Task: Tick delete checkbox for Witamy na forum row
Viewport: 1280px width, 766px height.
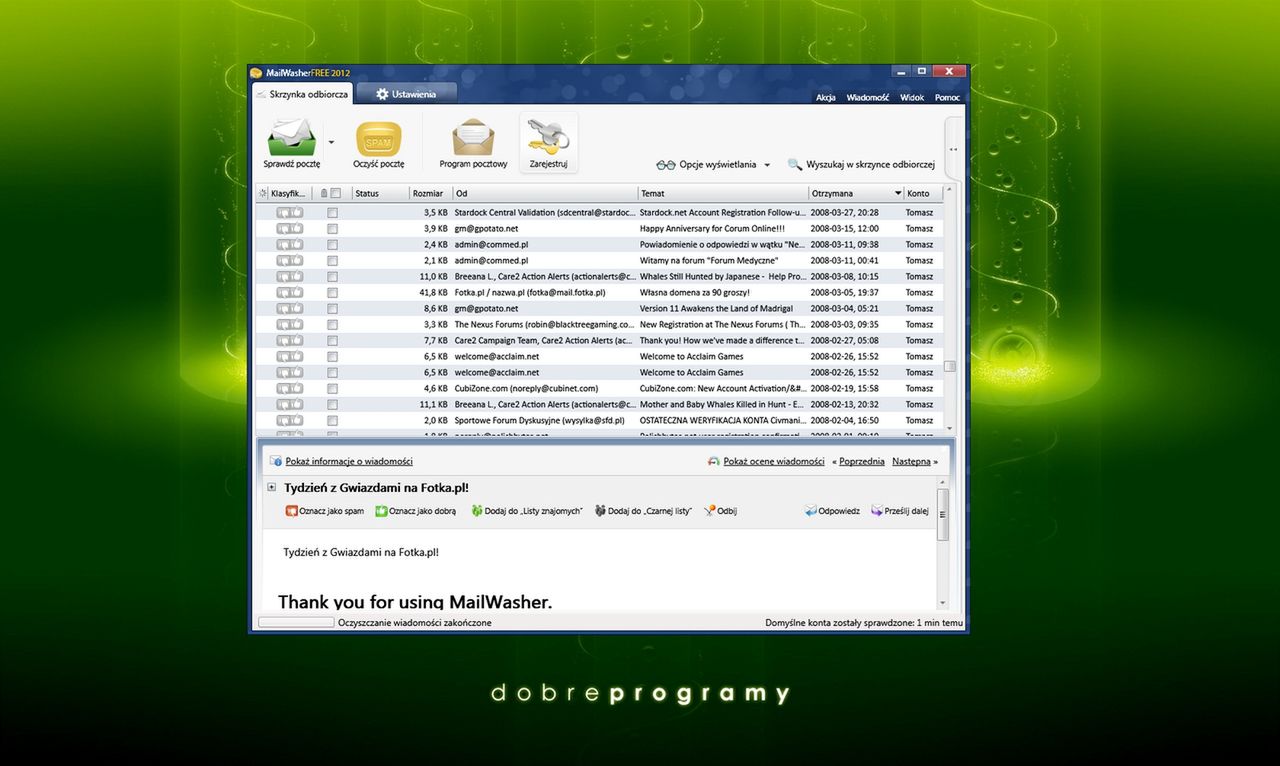Action: (333, 261)
